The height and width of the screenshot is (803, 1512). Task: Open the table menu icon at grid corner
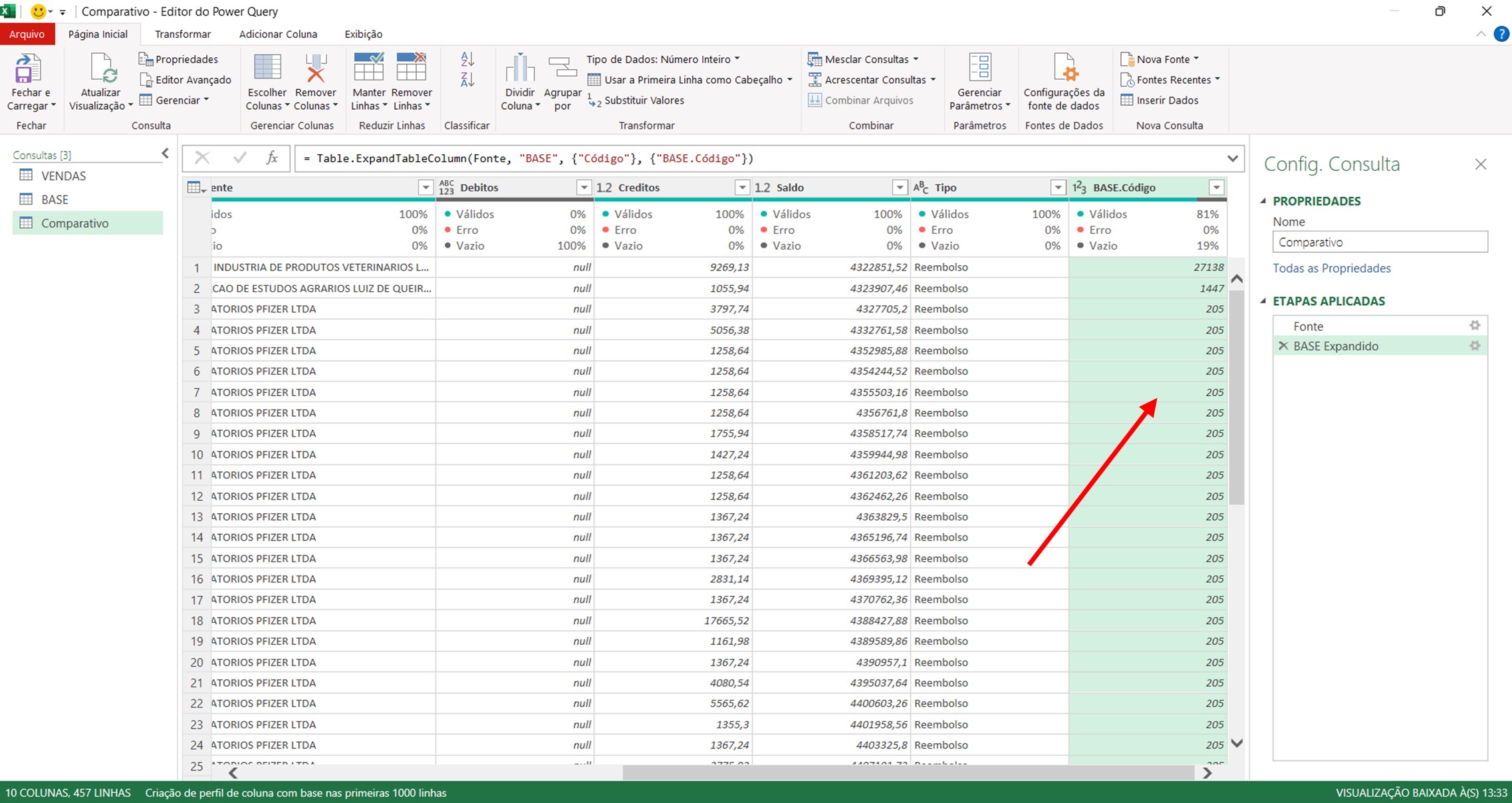point(196,187)
